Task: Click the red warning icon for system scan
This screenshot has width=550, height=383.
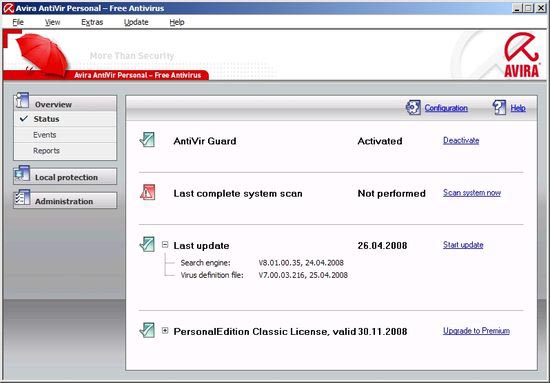Action: 147,192
